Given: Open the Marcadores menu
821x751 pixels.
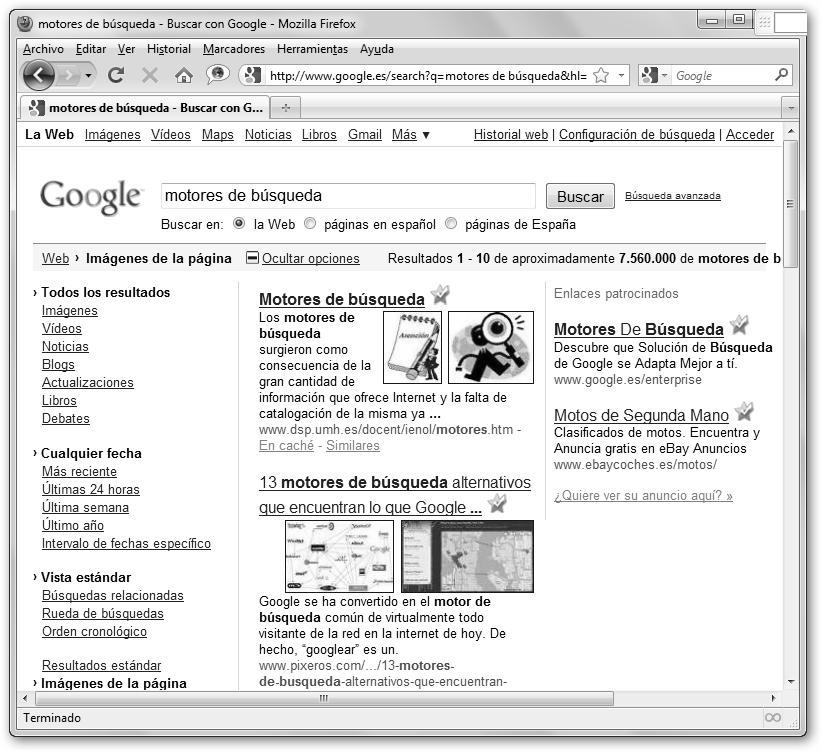Looking at the screenshot, I should pos(234,49).
